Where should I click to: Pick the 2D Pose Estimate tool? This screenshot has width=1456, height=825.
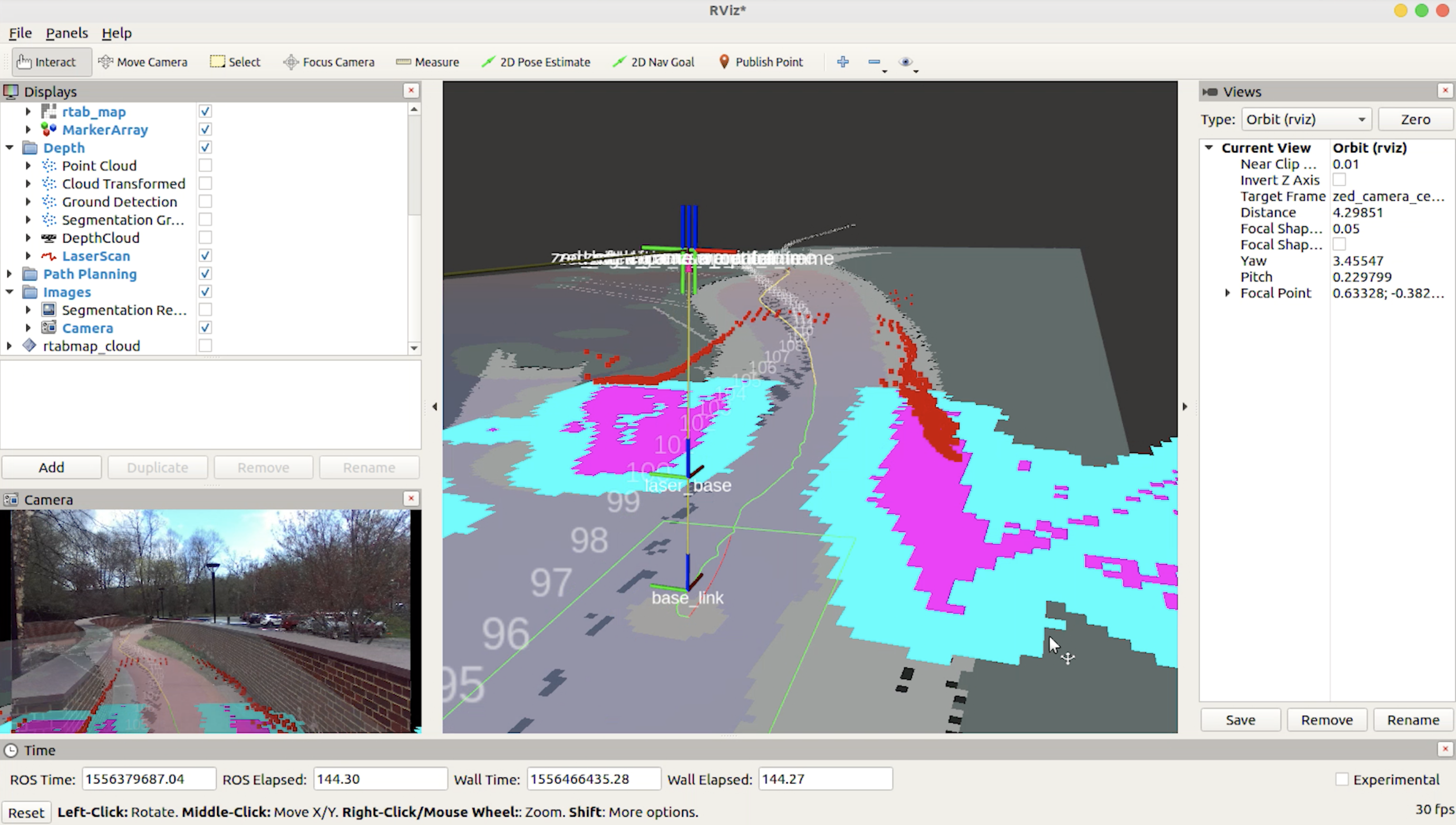pyautogui.click(x=536, y=62)
